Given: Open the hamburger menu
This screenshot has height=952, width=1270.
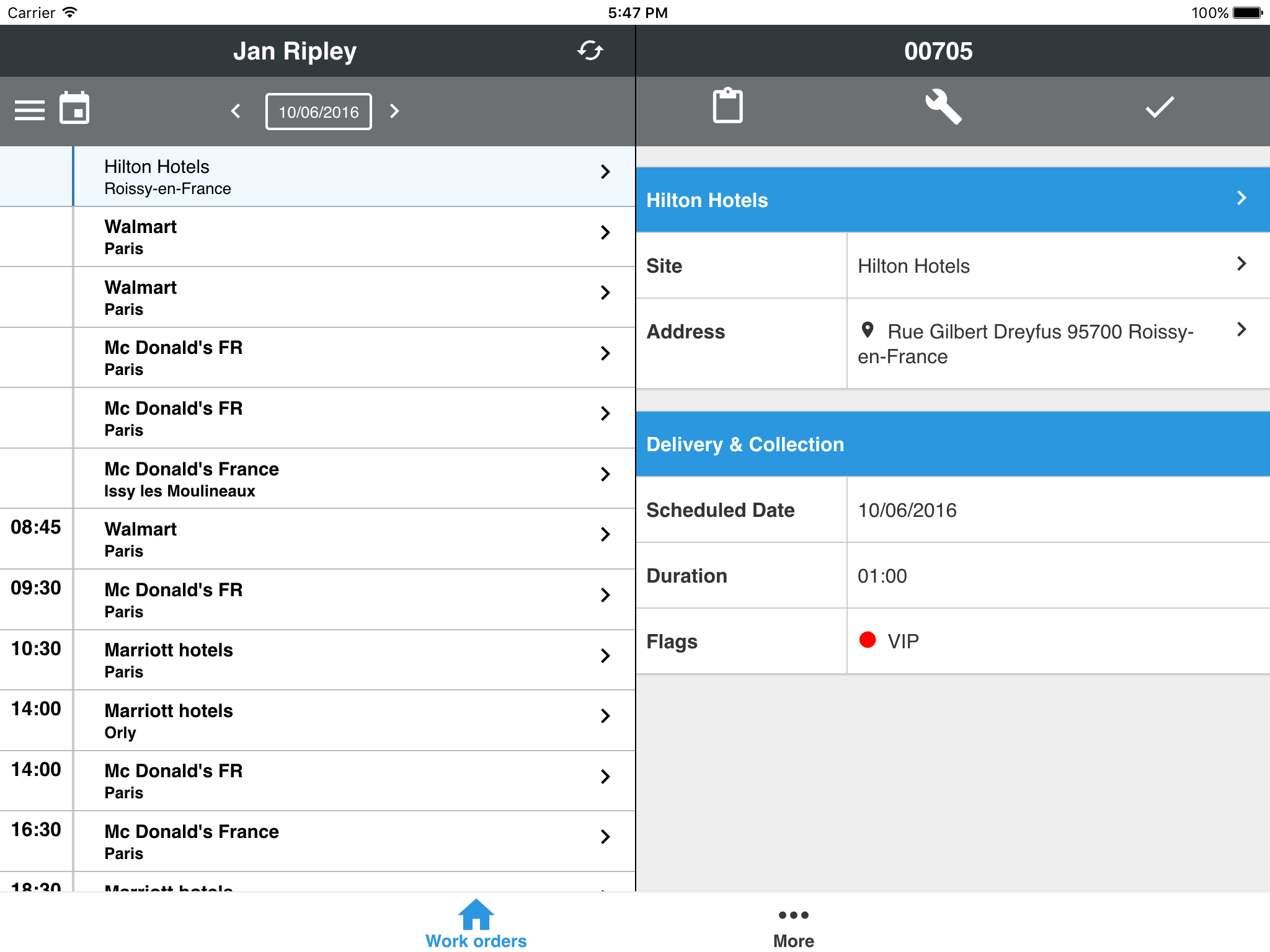Looking at the screenshot, I should coord(30,110).
